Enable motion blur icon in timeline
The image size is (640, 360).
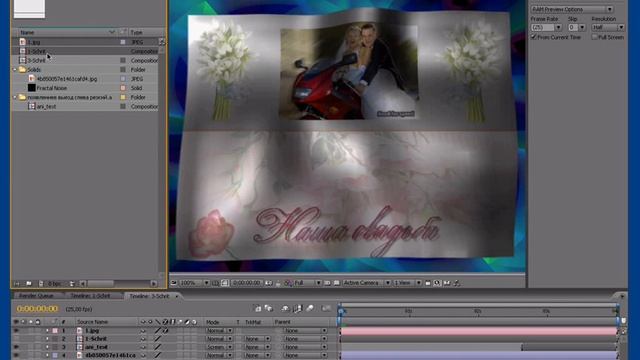coord(310,309)
